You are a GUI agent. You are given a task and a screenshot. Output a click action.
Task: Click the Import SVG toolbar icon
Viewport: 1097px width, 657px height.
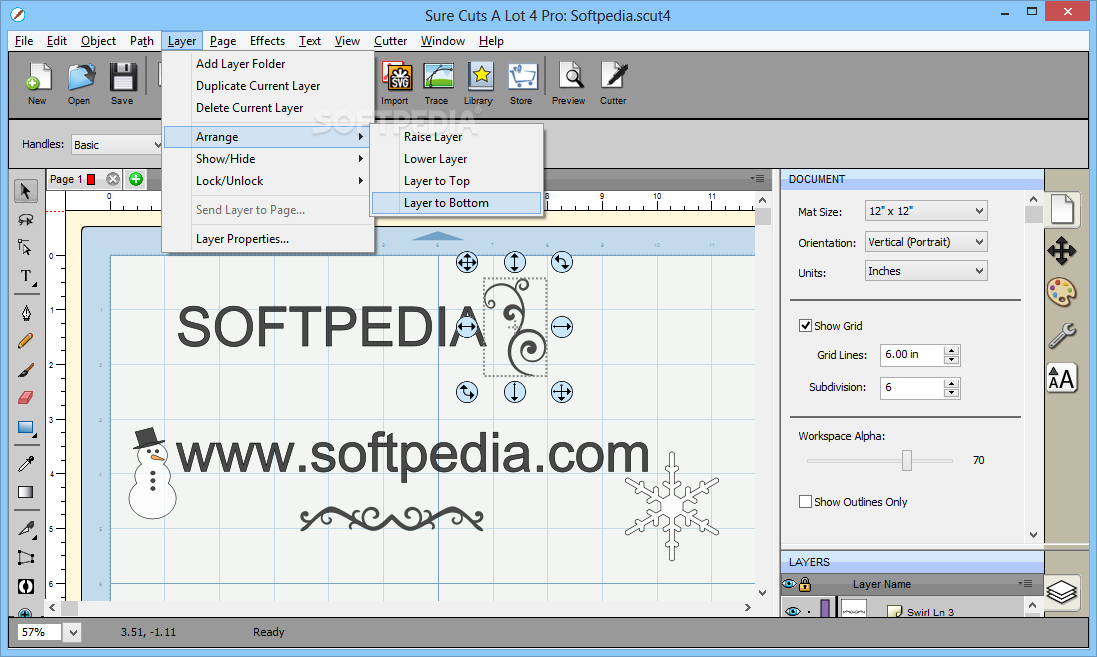pyautogui.click(x=396, y=83)
